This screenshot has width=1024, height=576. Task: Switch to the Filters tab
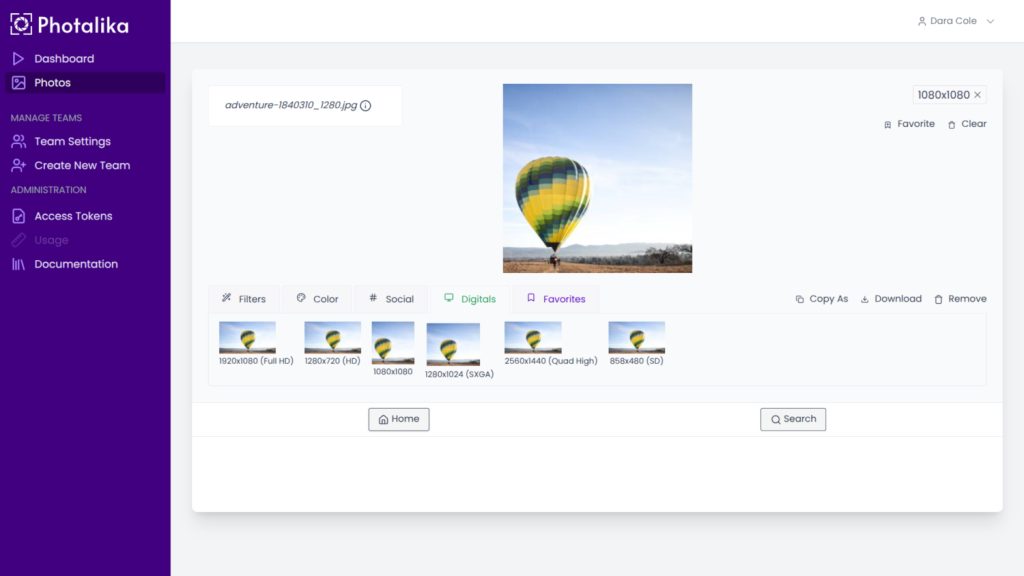pyautogui.click(x=244, y=299)
